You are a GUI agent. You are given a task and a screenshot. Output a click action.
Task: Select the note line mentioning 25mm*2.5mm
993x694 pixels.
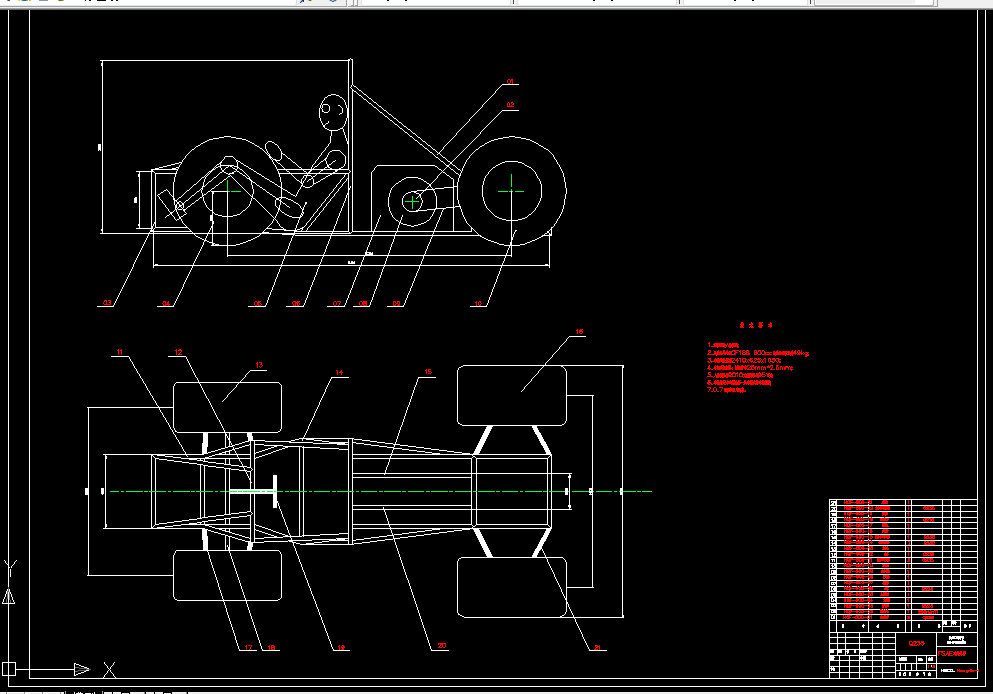click(750, 367)
